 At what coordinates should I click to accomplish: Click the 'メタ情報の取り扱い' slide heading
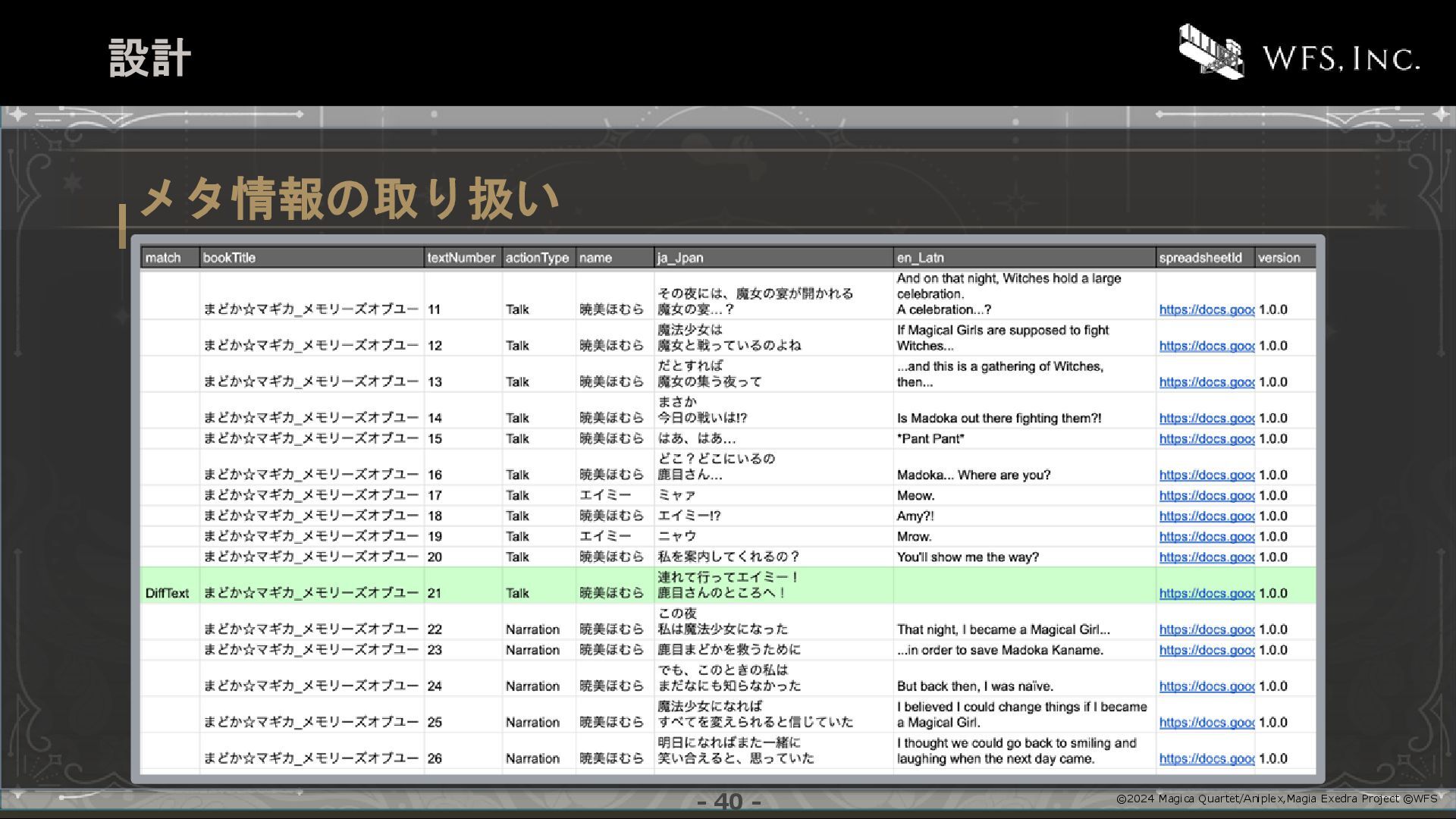point(350,199)
